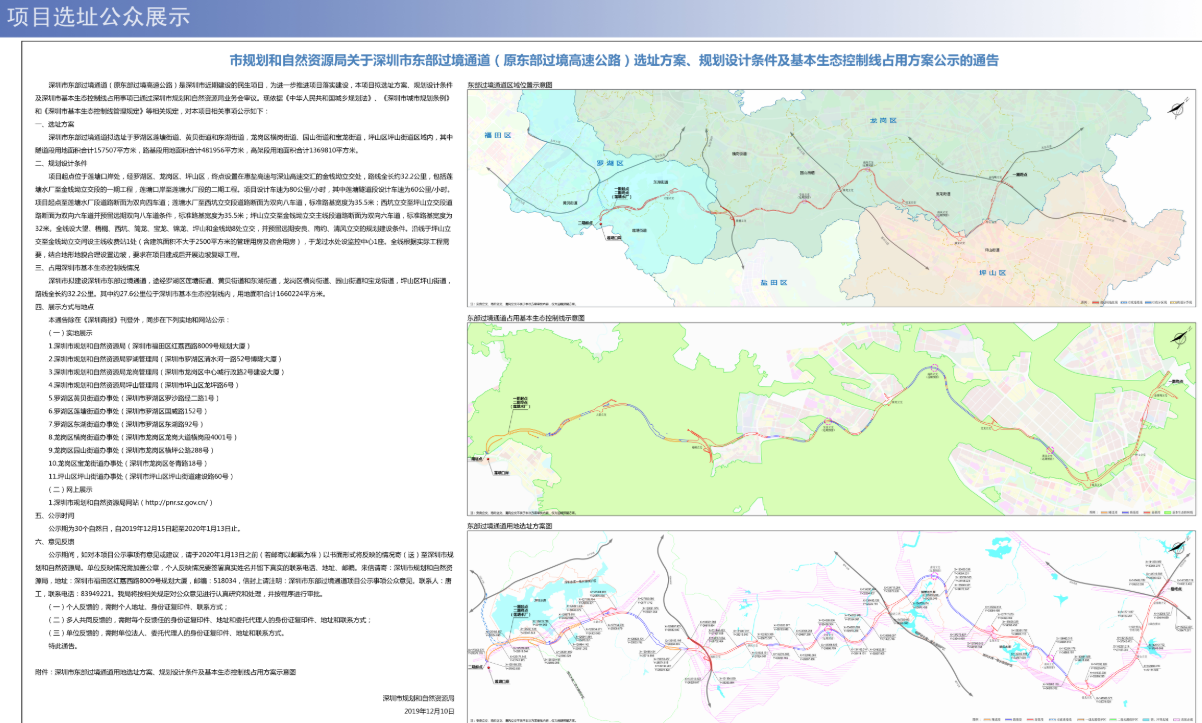
Task: Open the 东部过境通道区域位置示意图 map
Action: coord(831,199)
